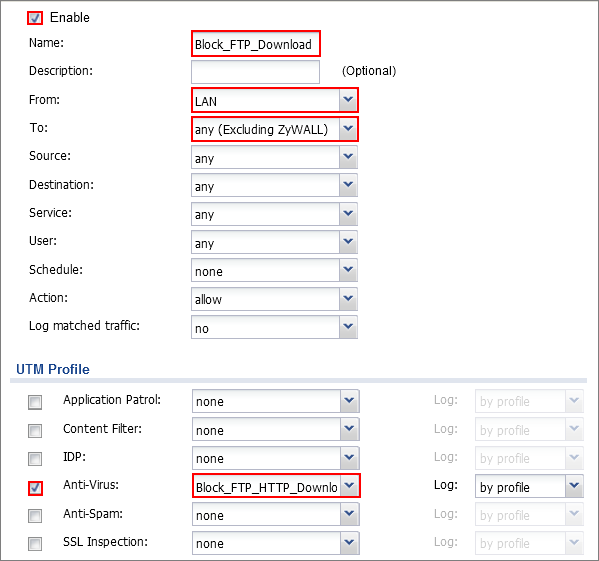
Task: Open the Anti-Virus profile dropdown
Action: click(276, 486)
